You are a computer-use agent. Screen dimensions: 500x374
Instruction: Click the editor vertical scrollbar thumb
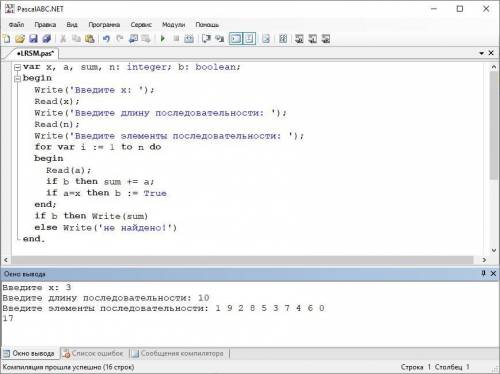(x=494, y=125)
